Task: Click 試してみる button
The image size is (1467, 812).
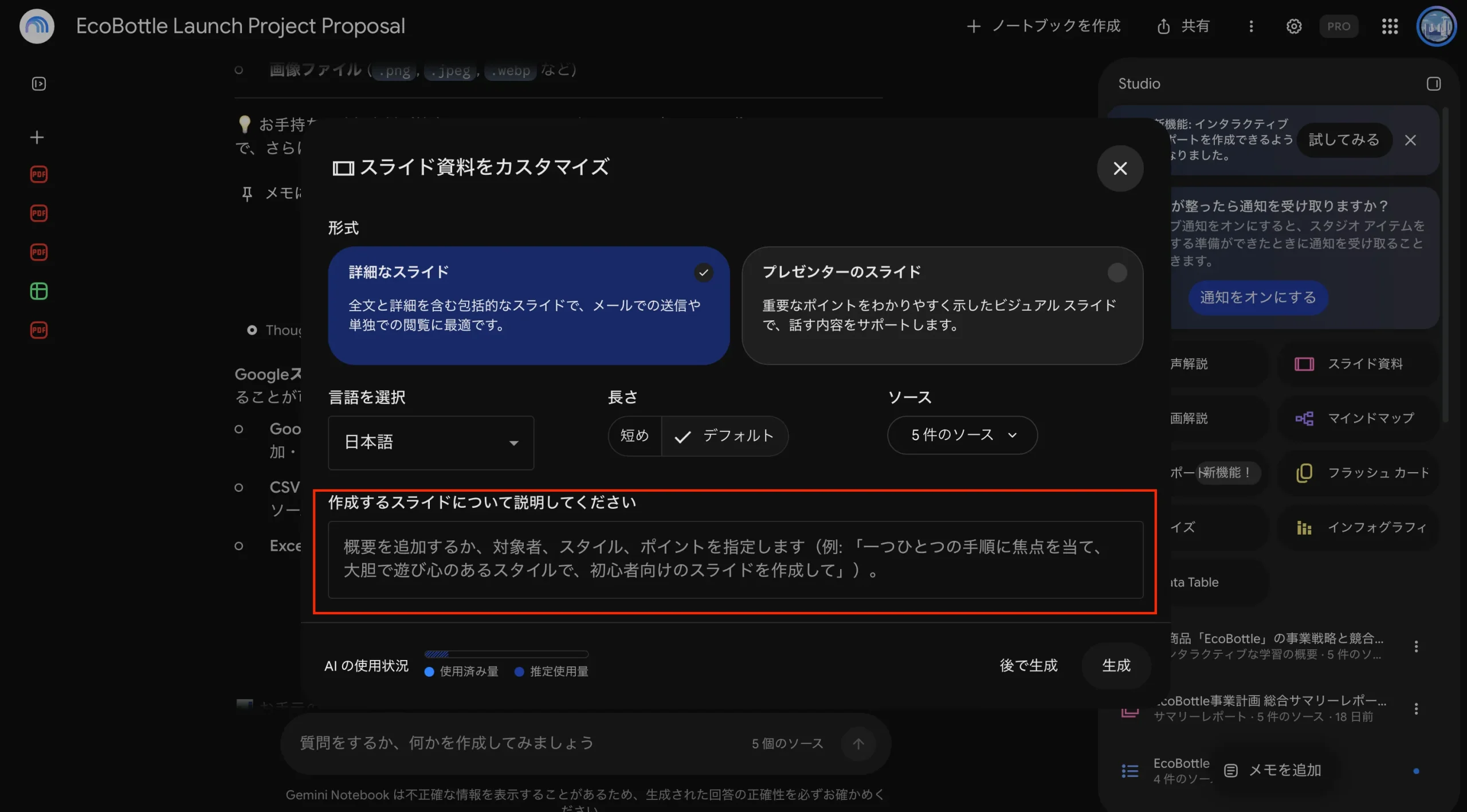Action: (x=1344, y=140)
